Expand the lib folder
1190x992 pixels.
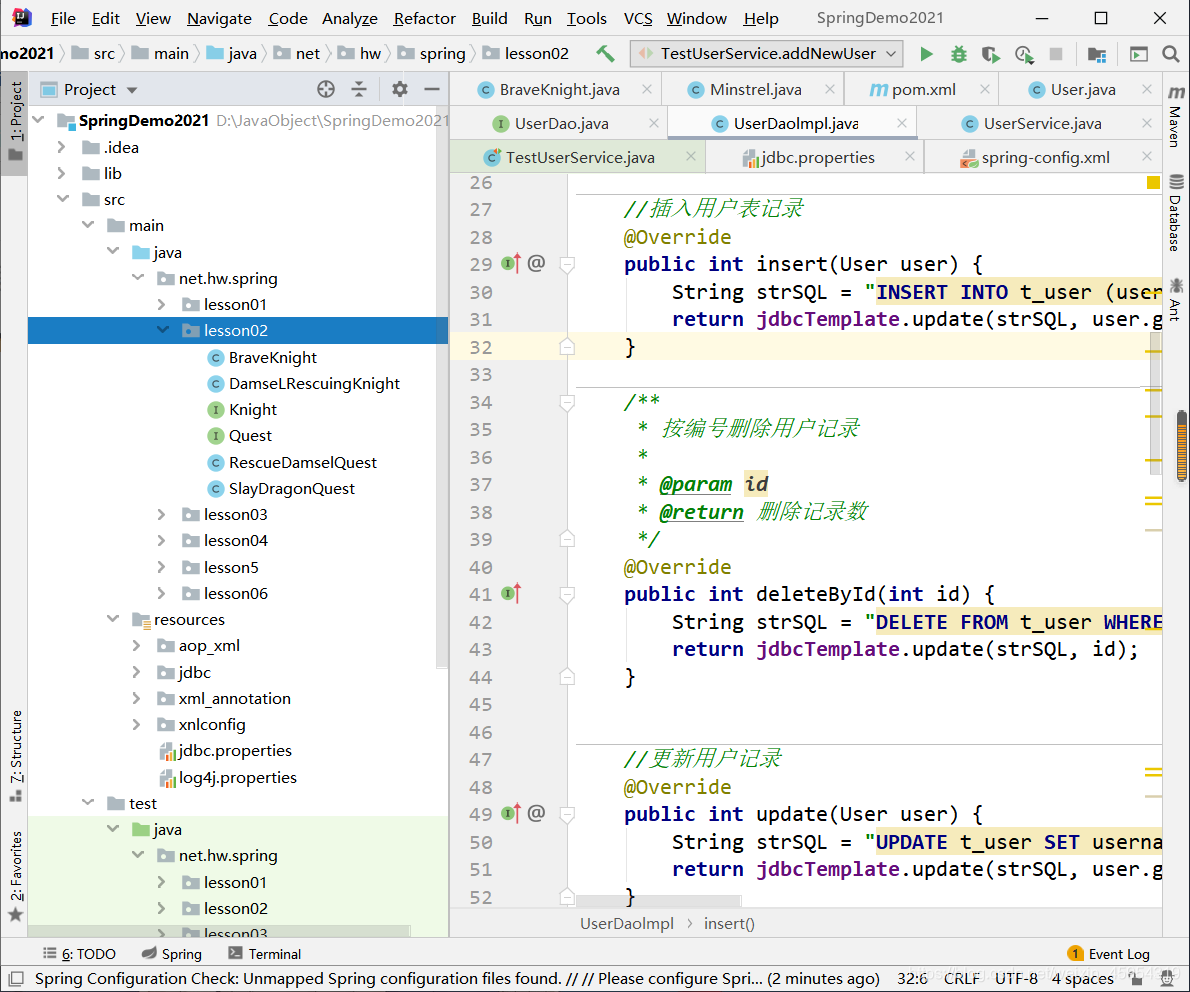pos(61,173)
